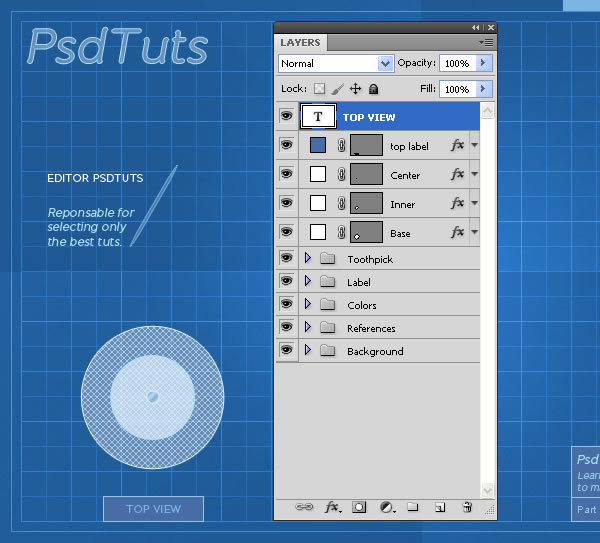Click the layers list scroll up arrow
Image resolution: width=600 pixels, height=543 pixels.
point(487,111)
